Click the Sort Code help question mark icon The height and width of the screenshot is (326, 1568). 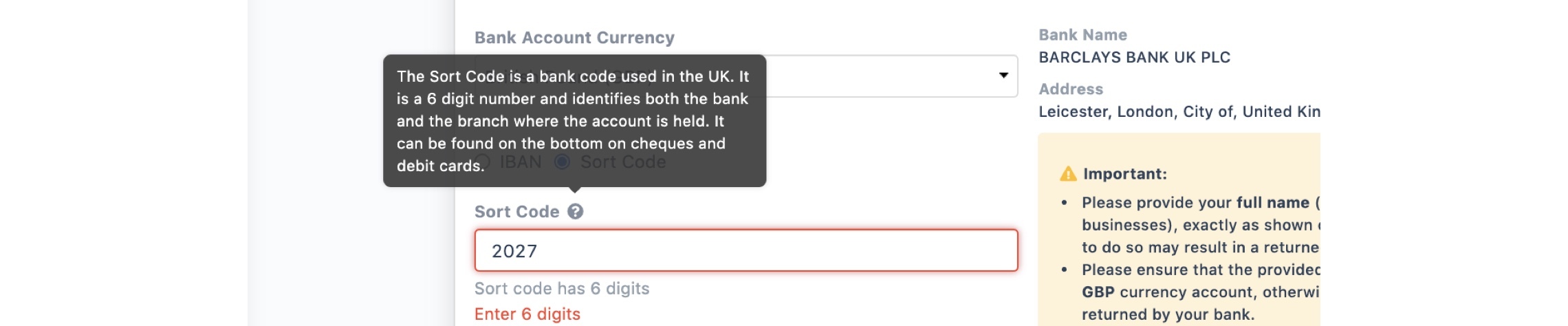coord(576,212)
